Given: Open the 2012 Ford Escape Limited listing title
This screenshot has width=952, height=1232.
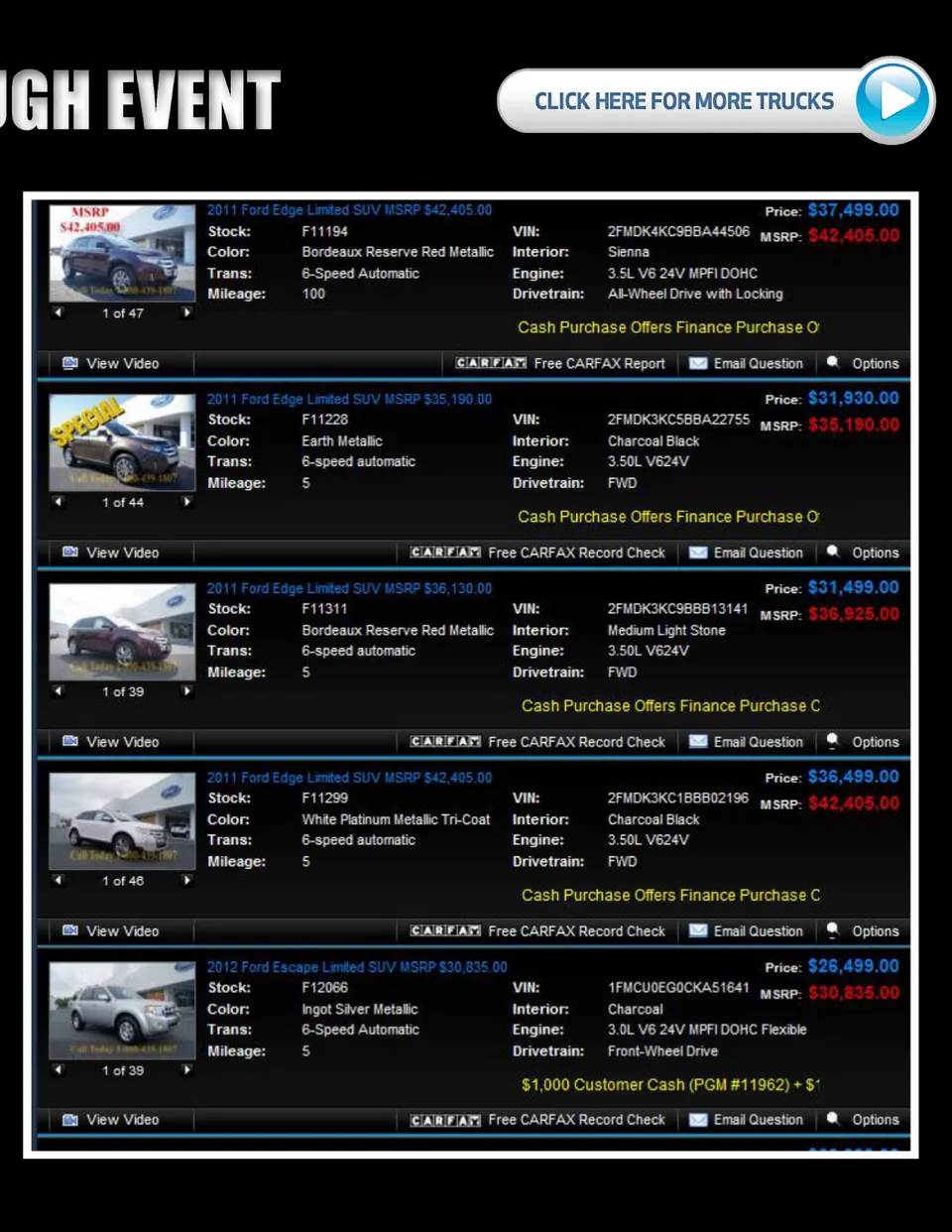Looking at the screenshot, I should (357, 967).
